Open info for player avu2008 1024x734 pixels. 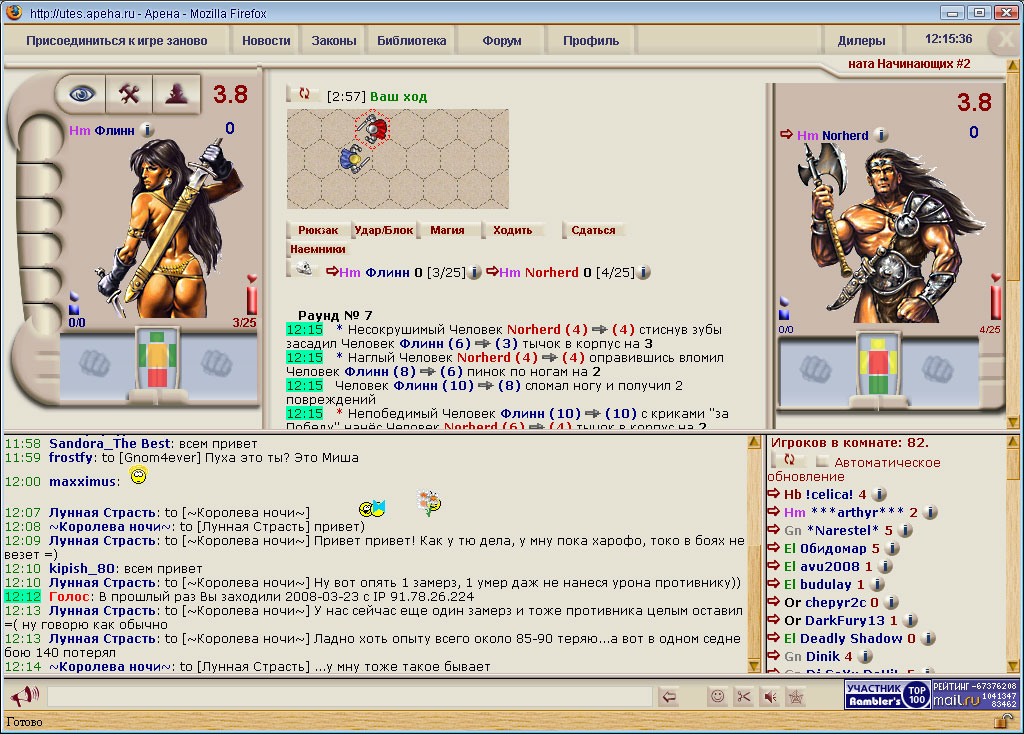click(885, 566)
